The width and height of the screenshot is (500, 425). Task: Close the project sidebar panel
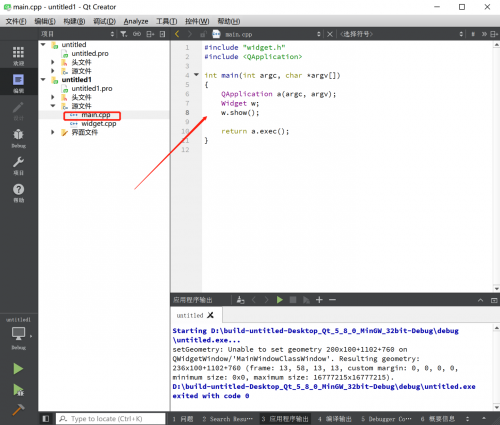coord(162,34)
